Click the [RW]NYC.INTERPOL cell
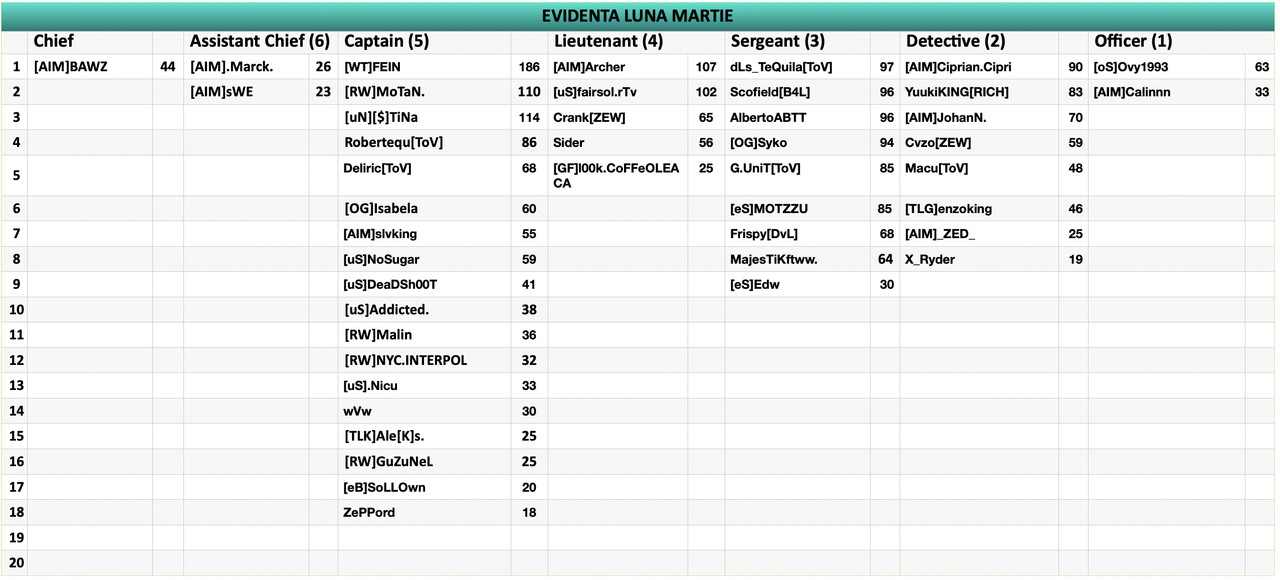Viewport: 1280px width, 580px height. [424, 360]
